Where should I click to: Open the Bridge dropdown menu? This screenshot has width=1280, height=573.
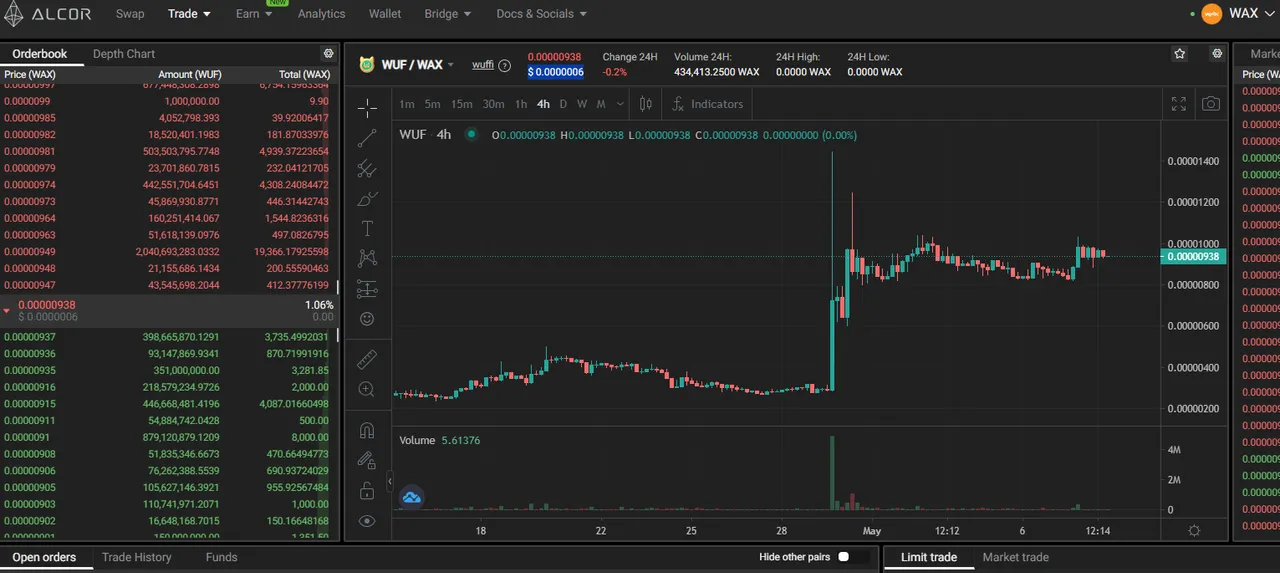[x=447, y=14]
